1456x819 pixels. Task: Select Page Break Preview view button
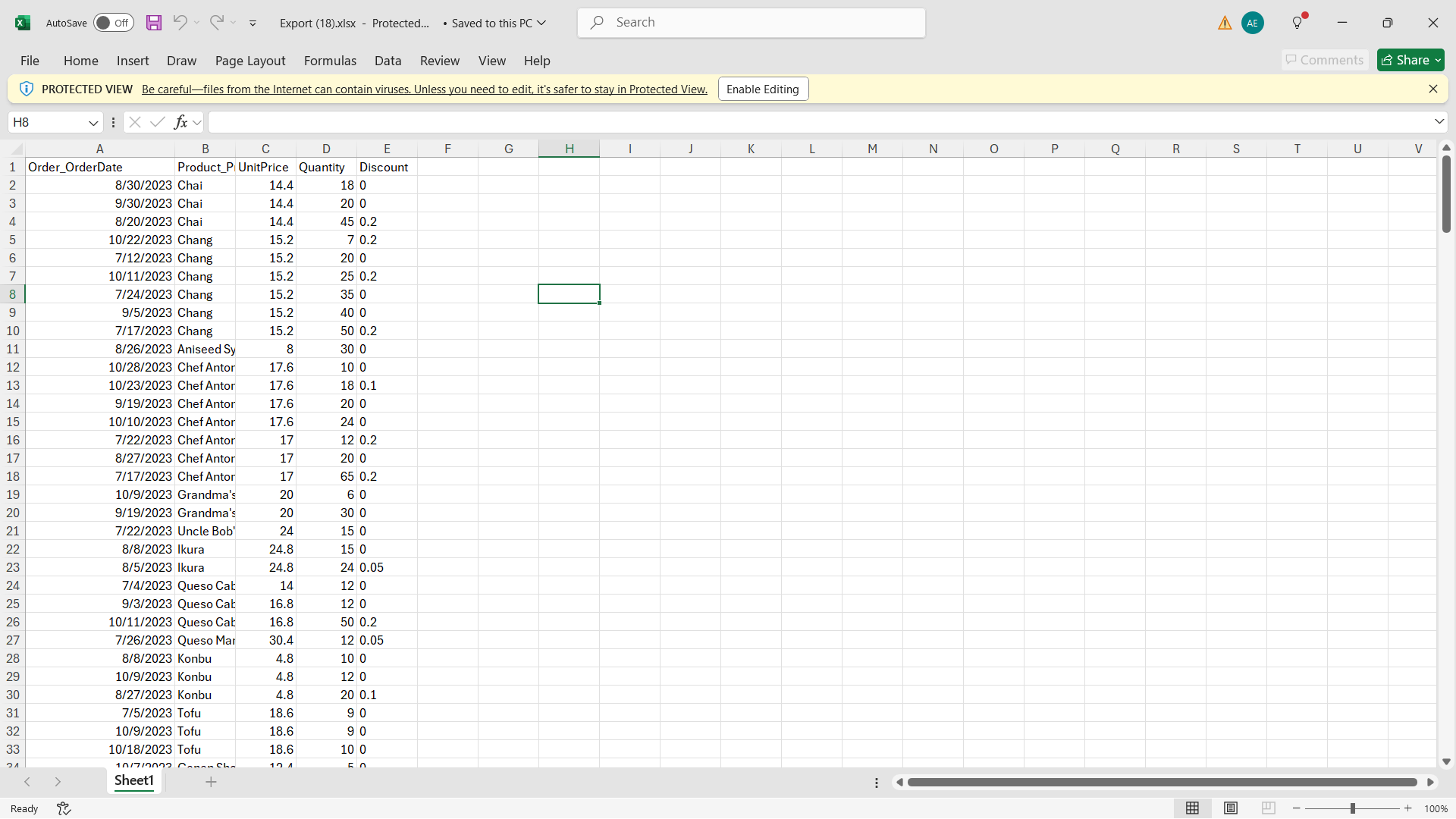(x=1269, y=808)
